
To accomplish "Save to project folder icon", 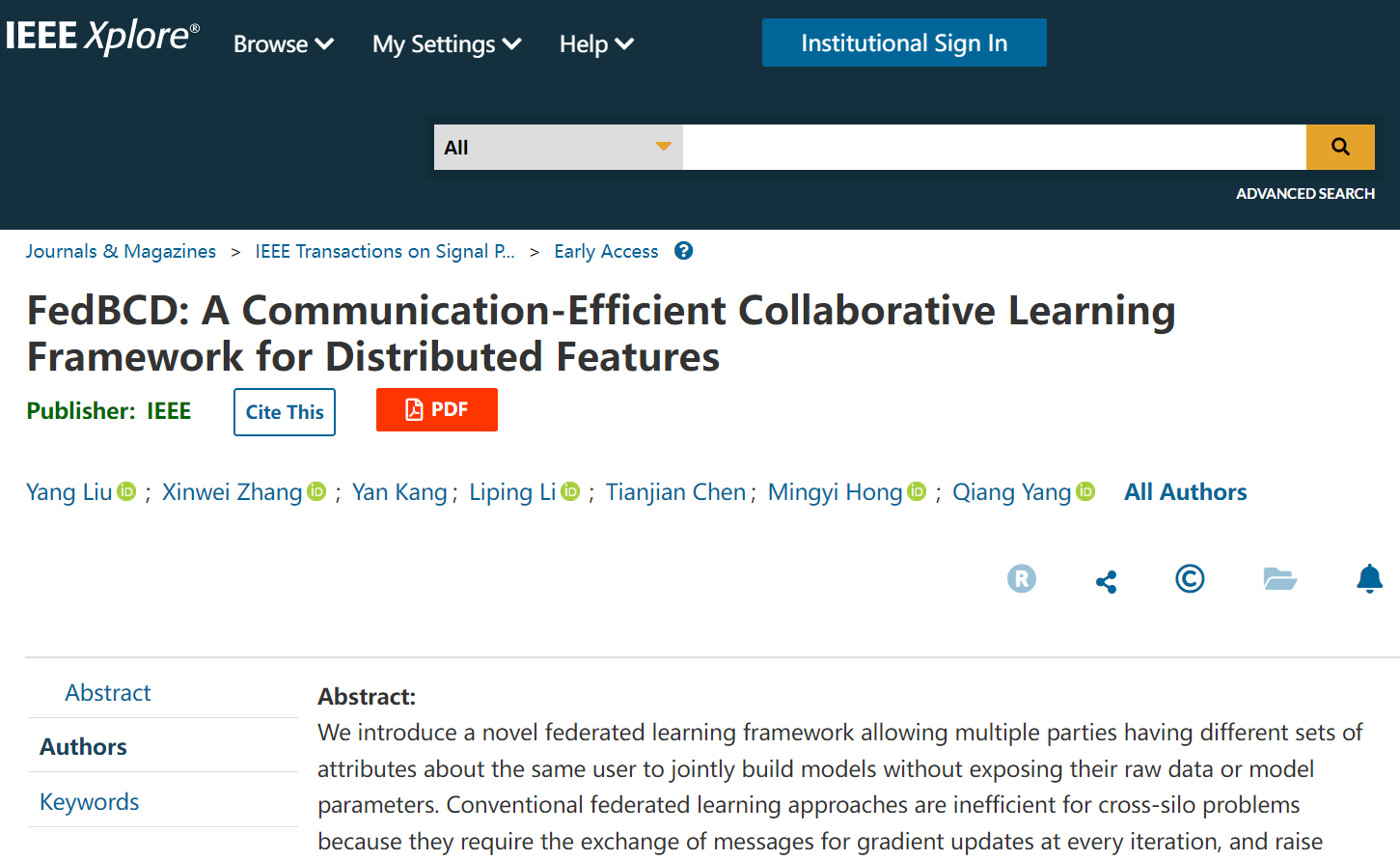I will 1279,579.
